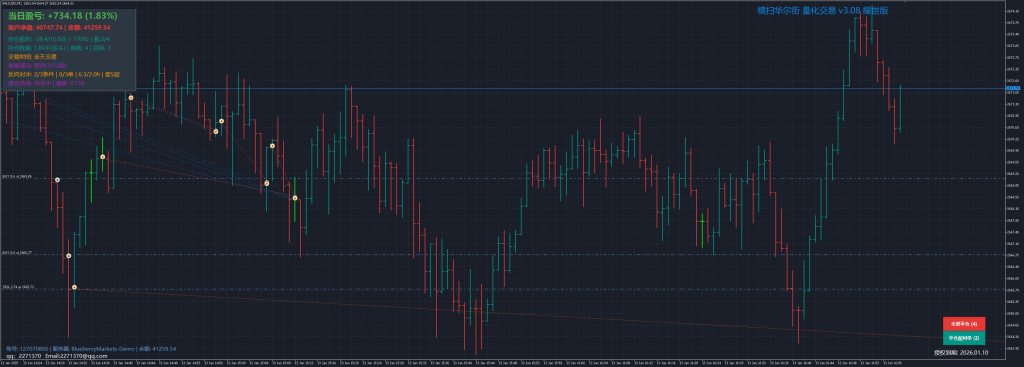Select the upper BUY 0.6 order label

tap(17, 176)
